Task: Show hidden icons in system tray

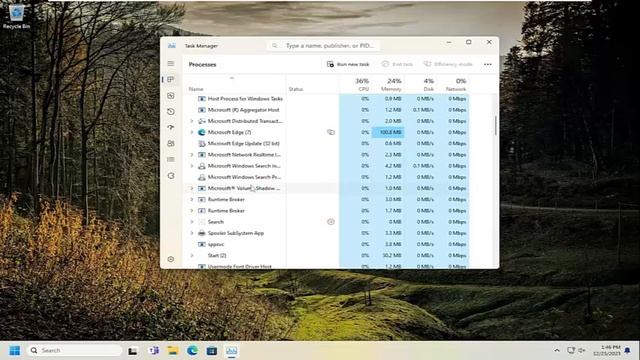Action: point(557,351)
